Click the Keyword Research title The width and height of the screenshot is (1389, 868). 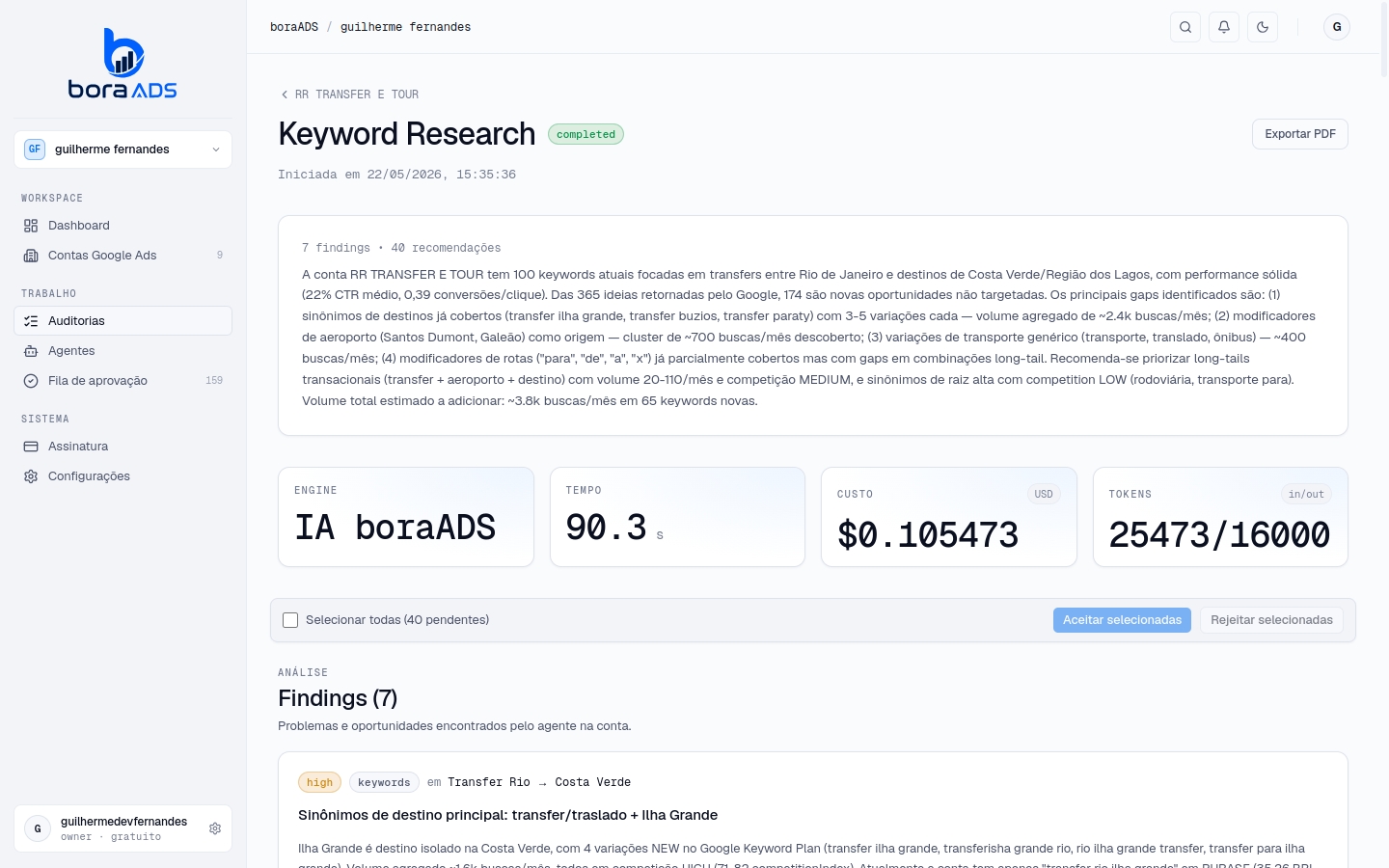[406, 134]
